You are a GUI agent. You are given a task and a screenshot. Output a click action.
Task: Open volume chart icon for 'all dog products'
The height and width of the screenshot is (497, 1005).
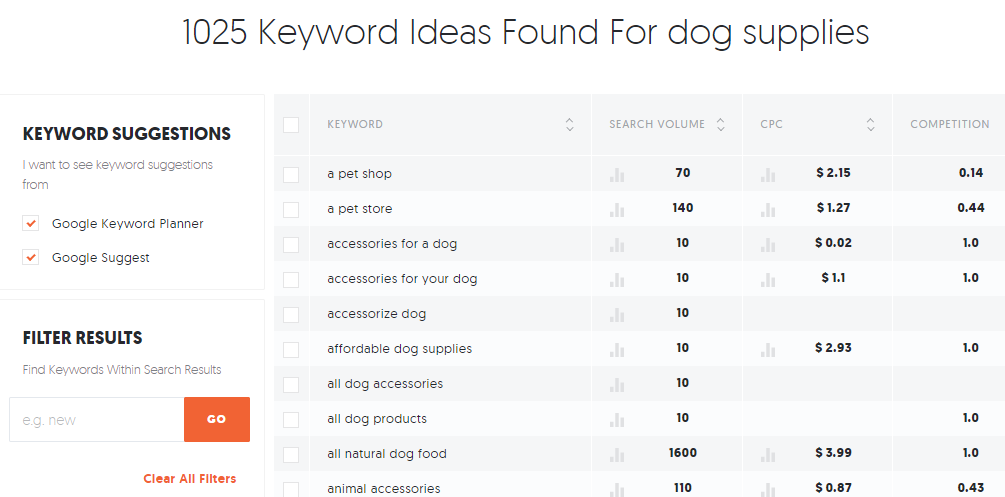tap(617, 419)
